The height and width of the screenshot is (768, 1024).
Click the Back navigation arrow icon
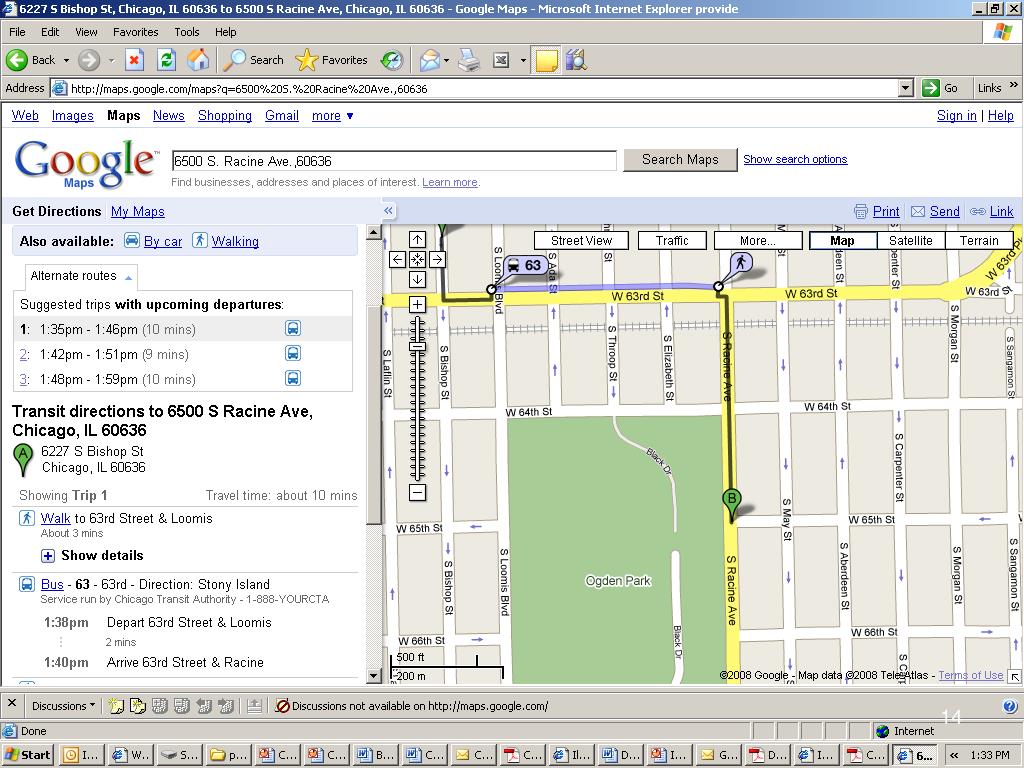[x=16, y=60]
